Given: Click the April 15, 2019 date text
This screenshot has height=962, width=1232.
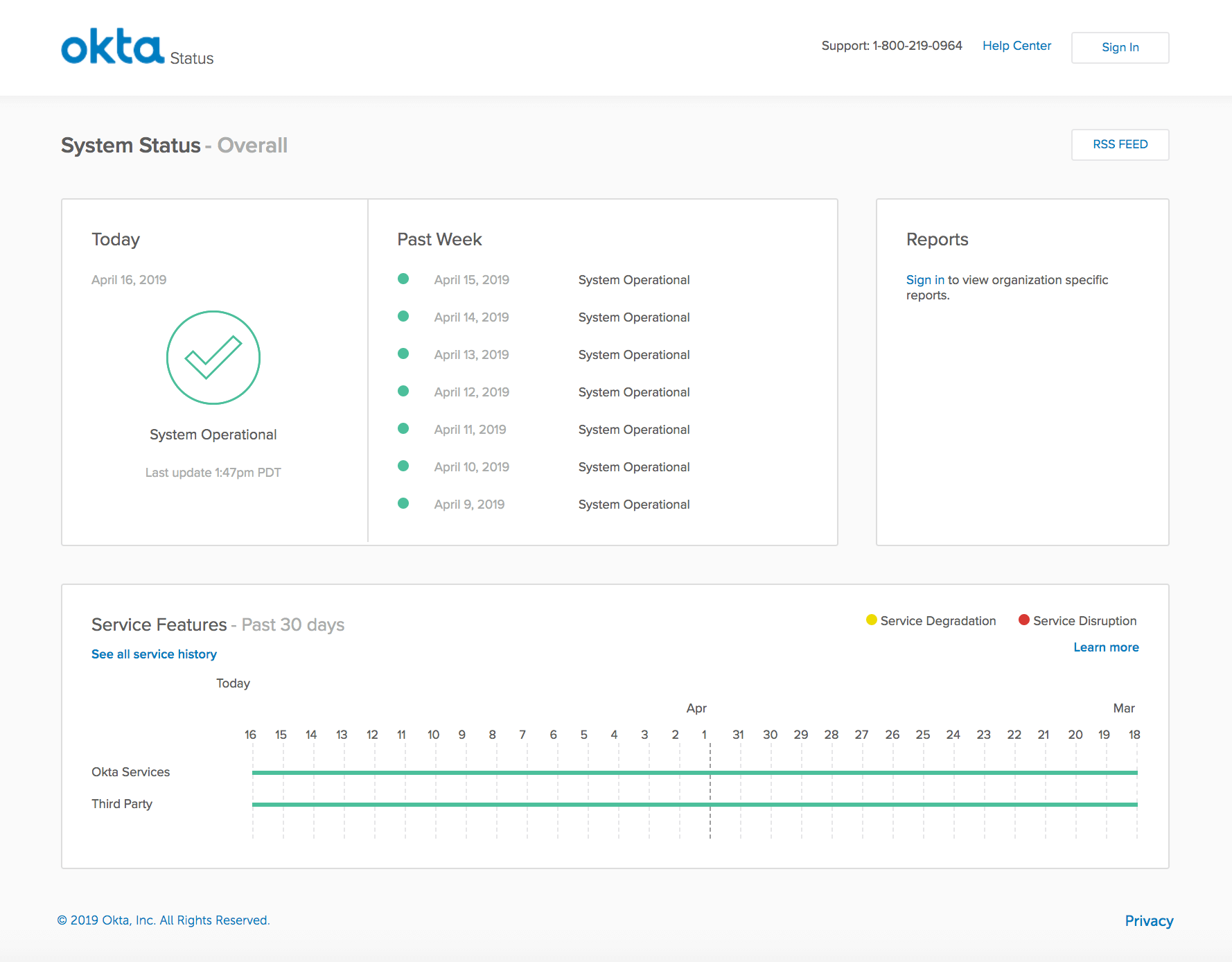Looking at the screenshot, I should [x=472, y=280].
